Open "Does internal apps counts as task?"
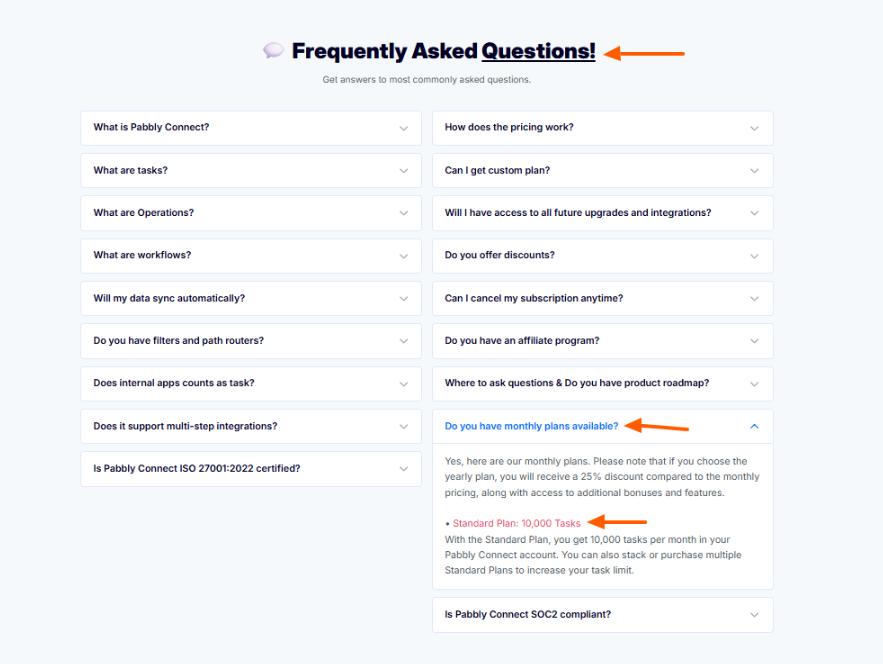Image resolution: width=883 pixels, height=664 pixels. (251, 384)
